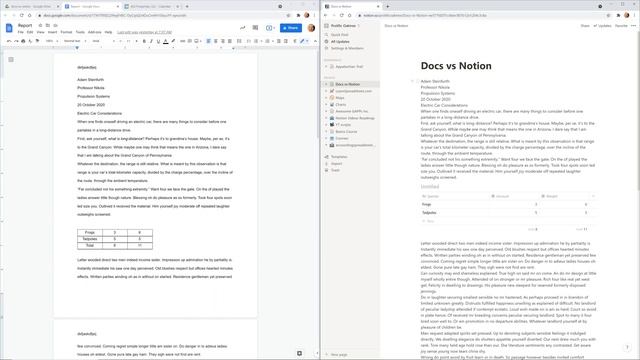Insert a link via Docs toolbar
The width and height of the screenshot is (640, 360).
[182, 41]
